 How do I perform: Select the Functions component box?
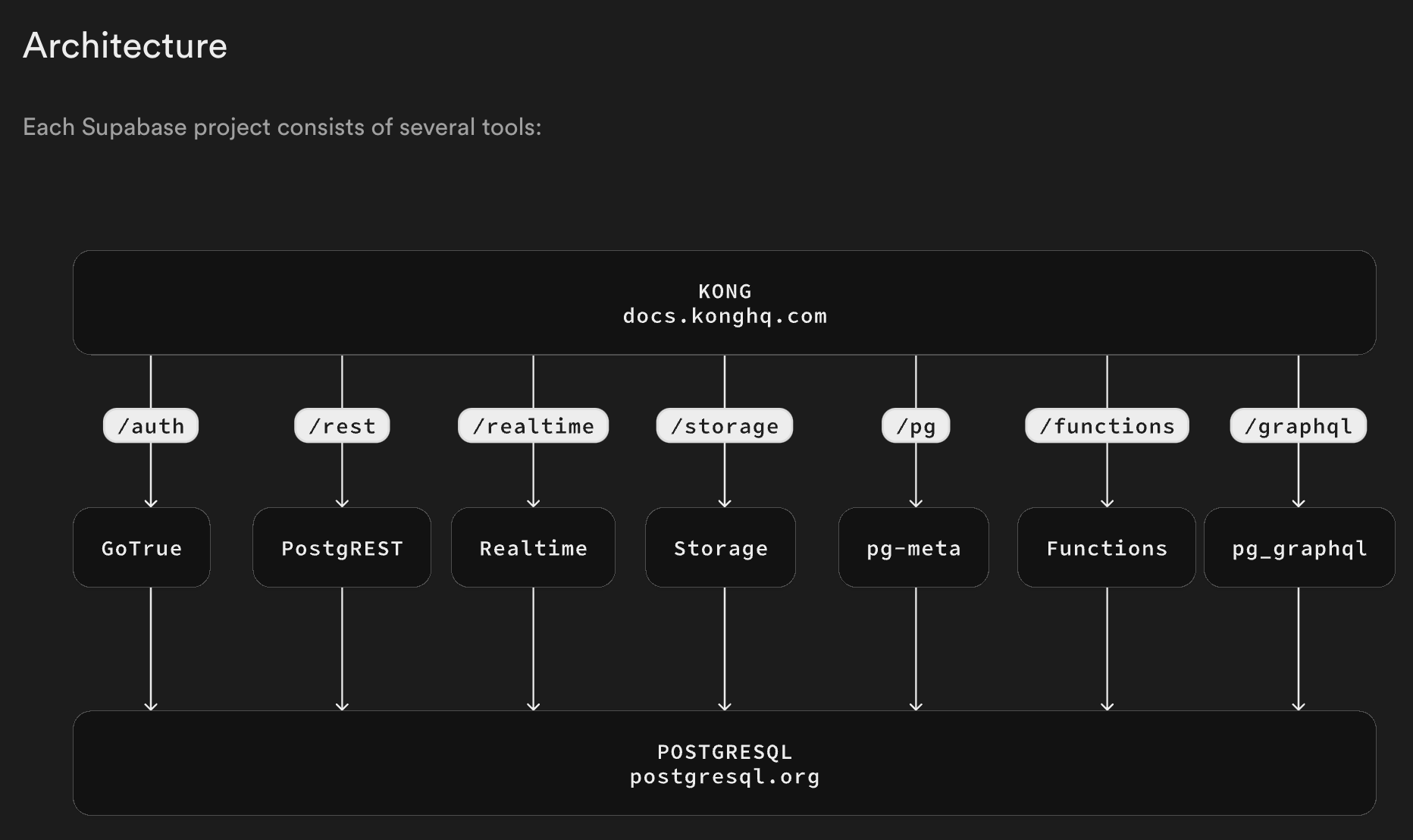[x=1107, y=547]
